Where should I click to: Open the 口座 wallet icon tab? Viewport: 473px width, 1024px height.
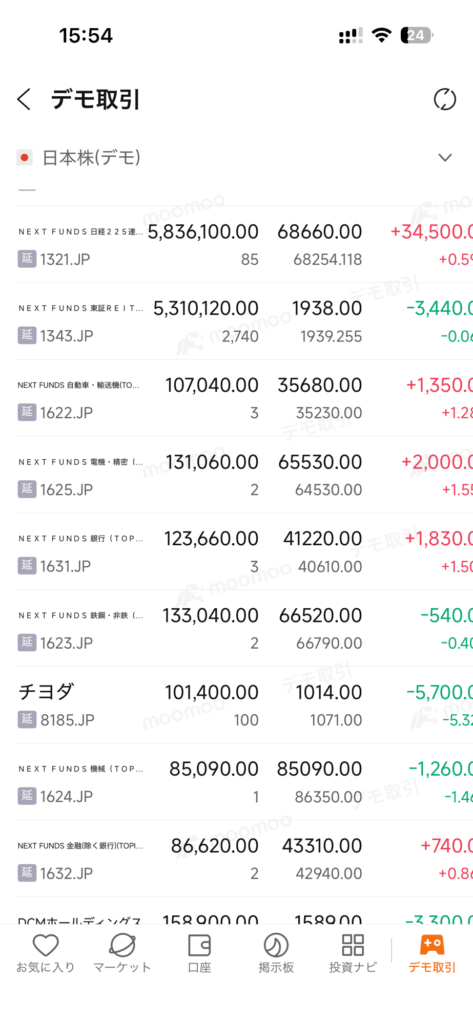(199, 954)
